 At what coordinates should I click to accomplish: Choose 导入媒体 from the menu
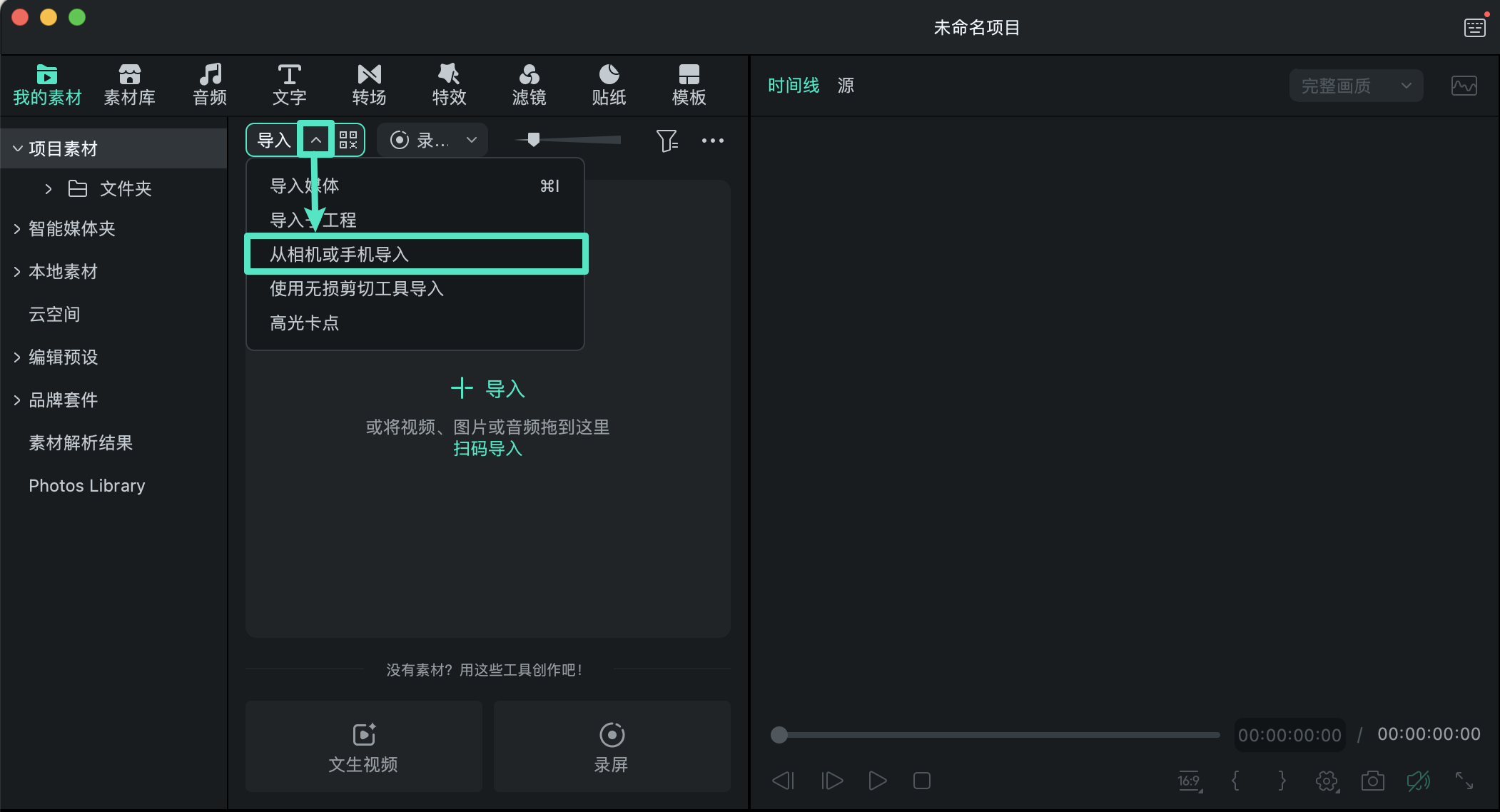click(x=415, y=186)
